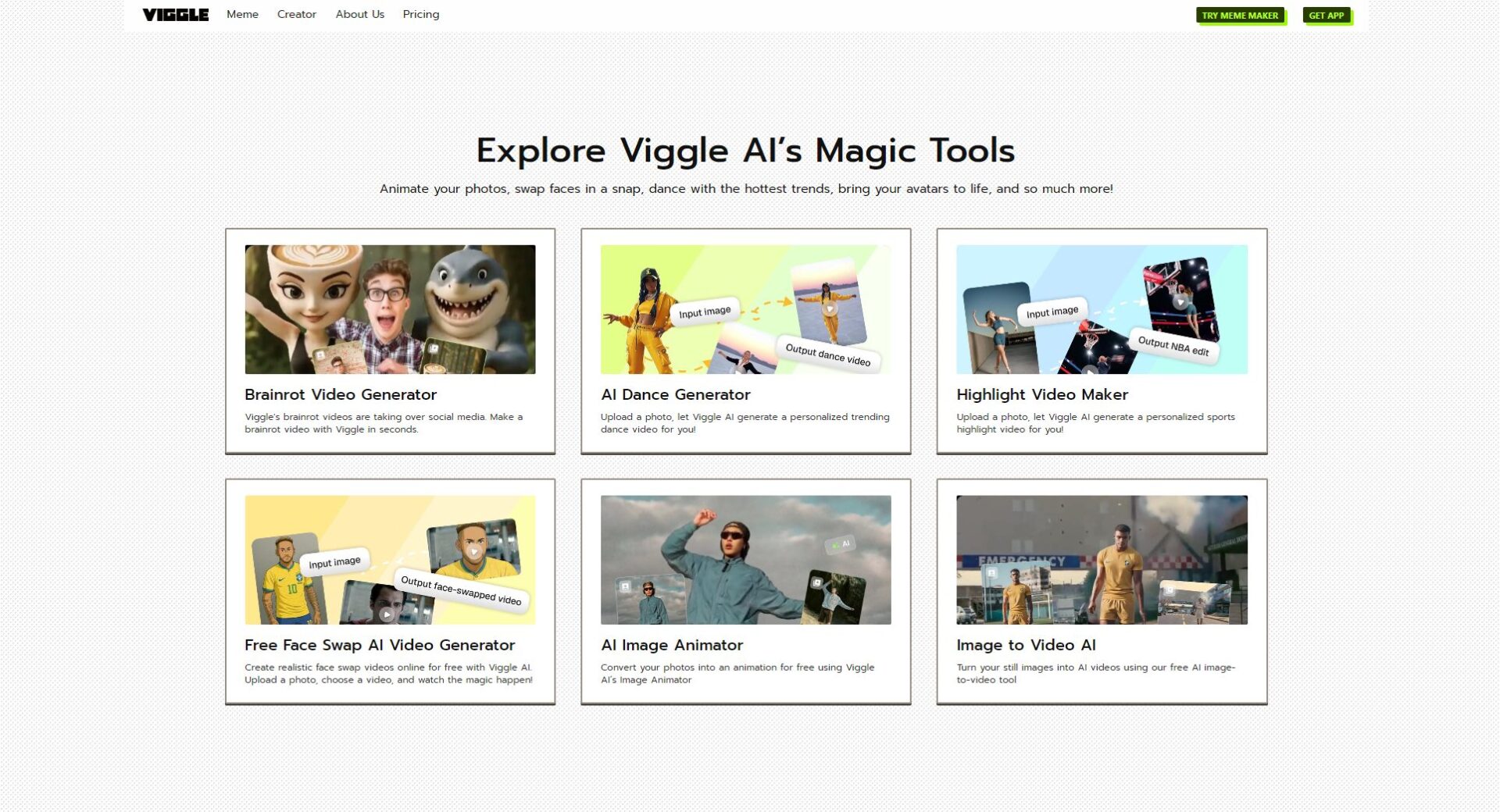Click play icon on NBA dunk output clip
This screenshot has width=1500, height=812.
pyautogui.click(x=1180, y=301)
